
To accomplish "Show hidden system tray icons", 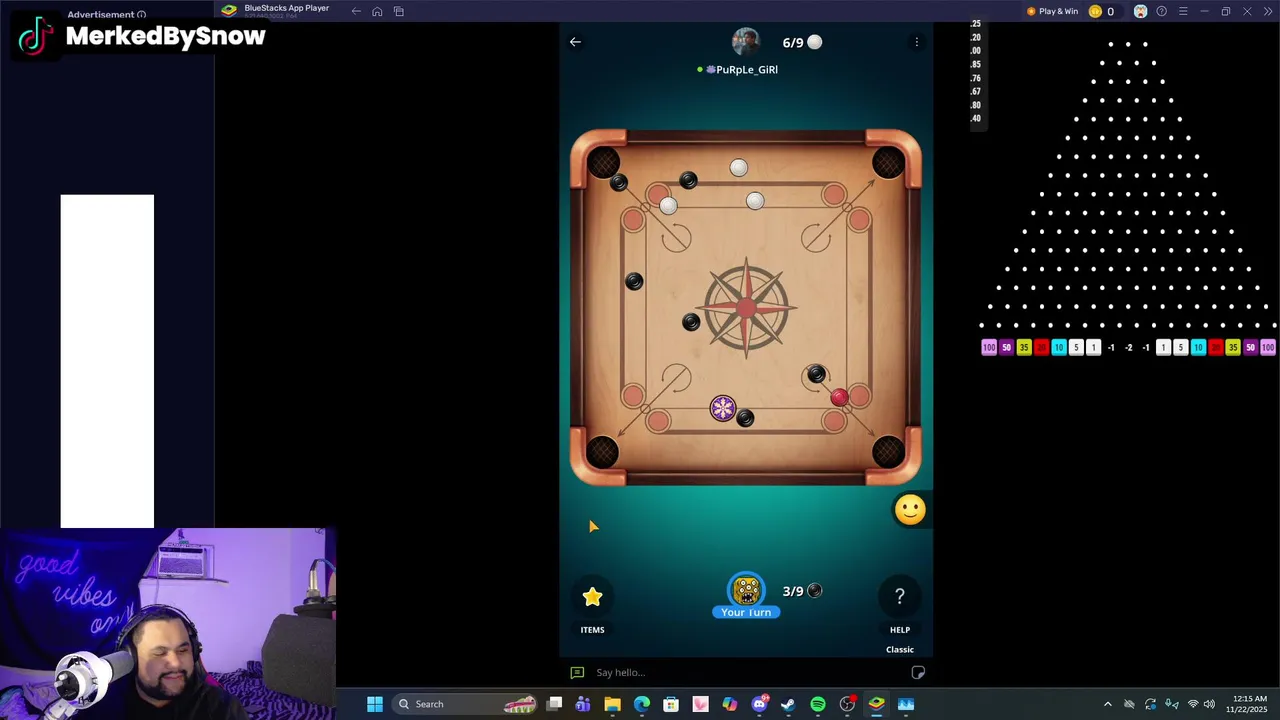I will pos(1107,704).
